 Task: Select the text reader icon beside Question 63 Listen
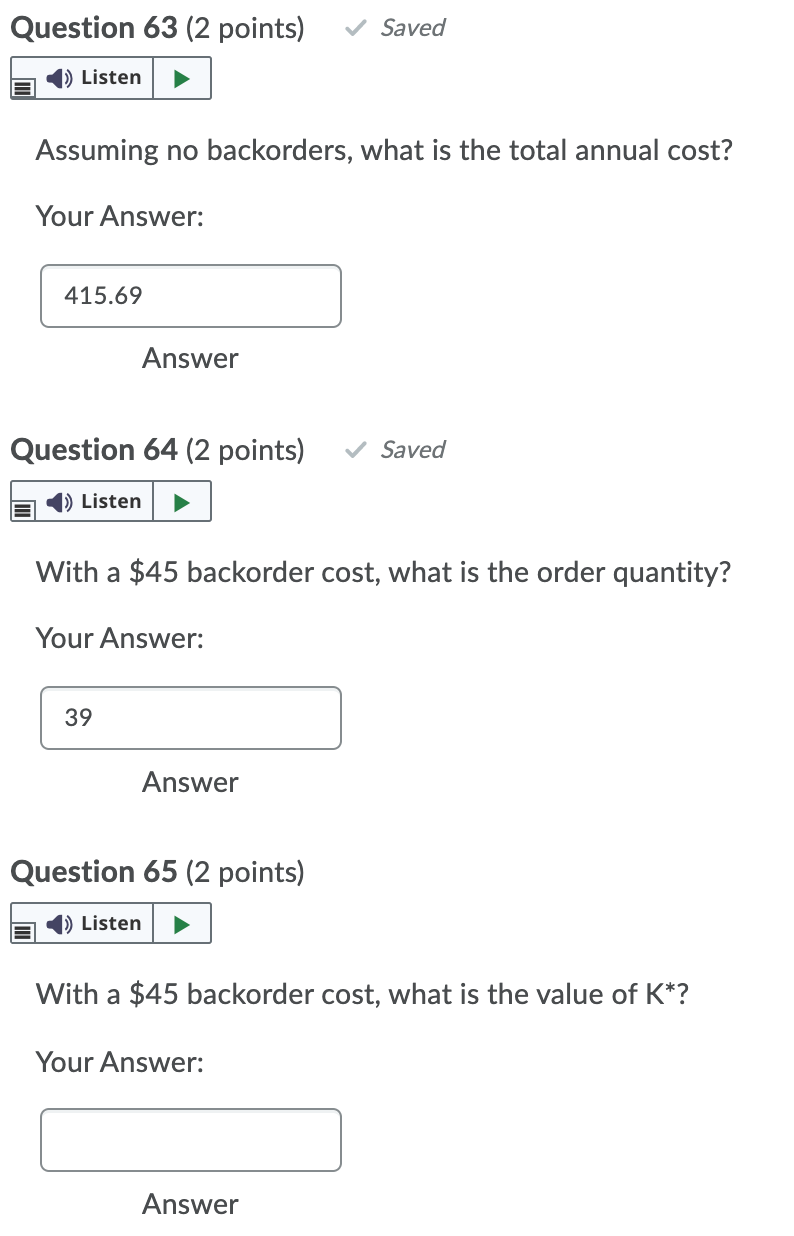(24, 89)
